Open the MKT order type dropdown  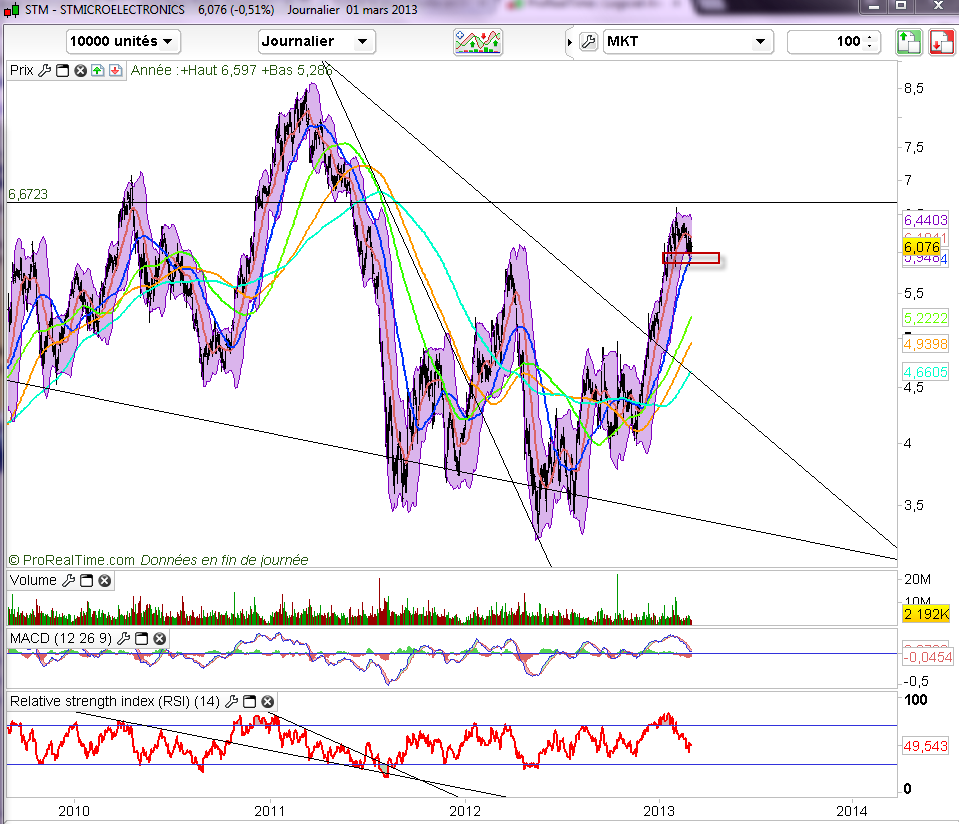tap(688, 42)
